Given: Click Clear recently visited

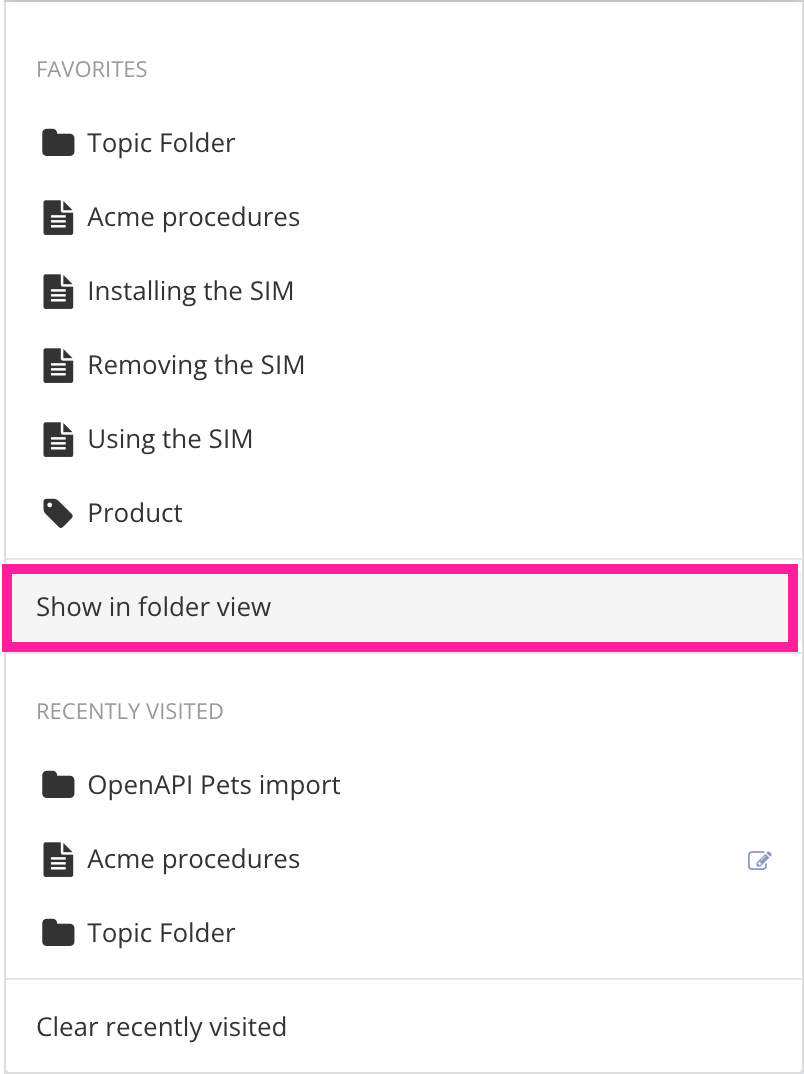Looking at the screenshot, I should [161, 1026].
